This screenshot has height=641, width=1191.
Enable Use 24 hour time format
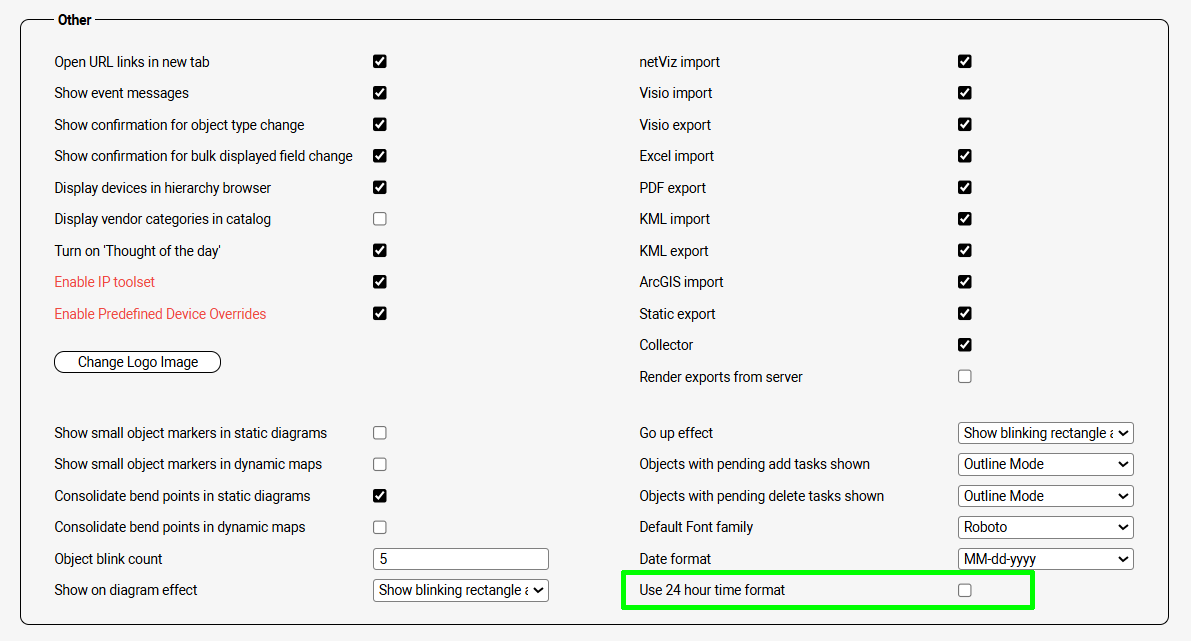(965, 591)
